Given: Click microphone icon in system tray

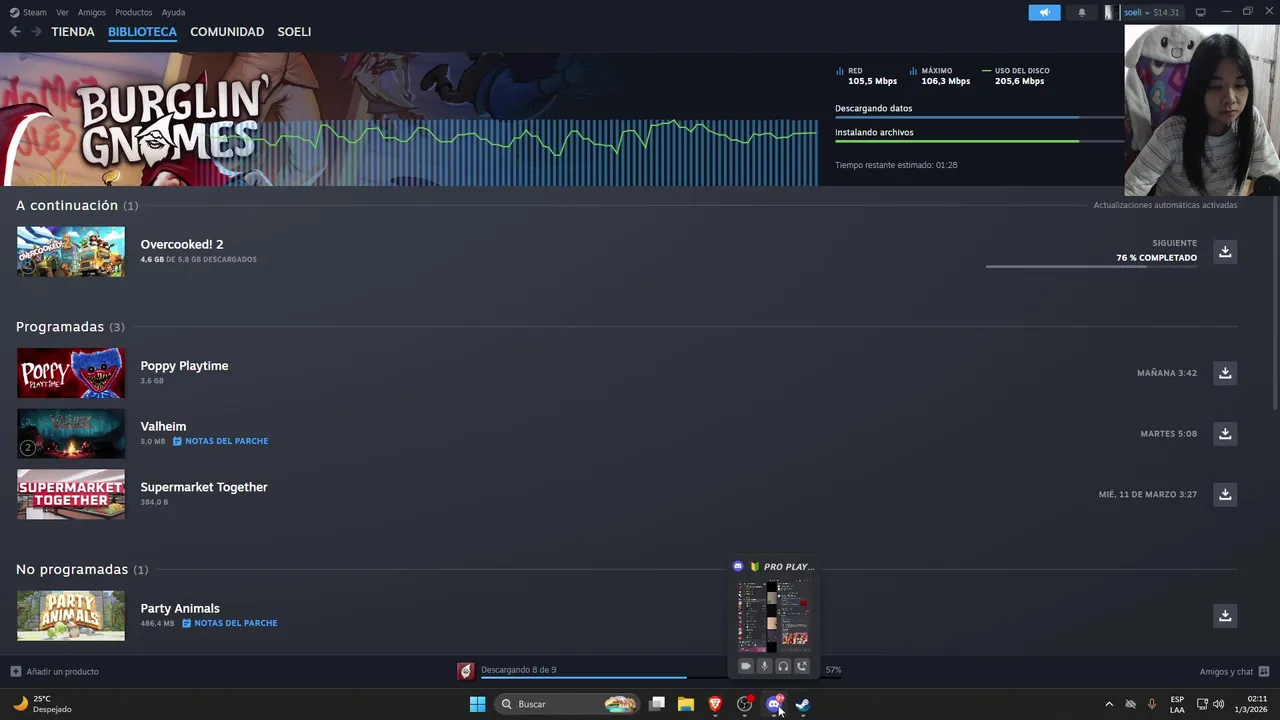Looking at the screenshot, I should coord(1152,704).
